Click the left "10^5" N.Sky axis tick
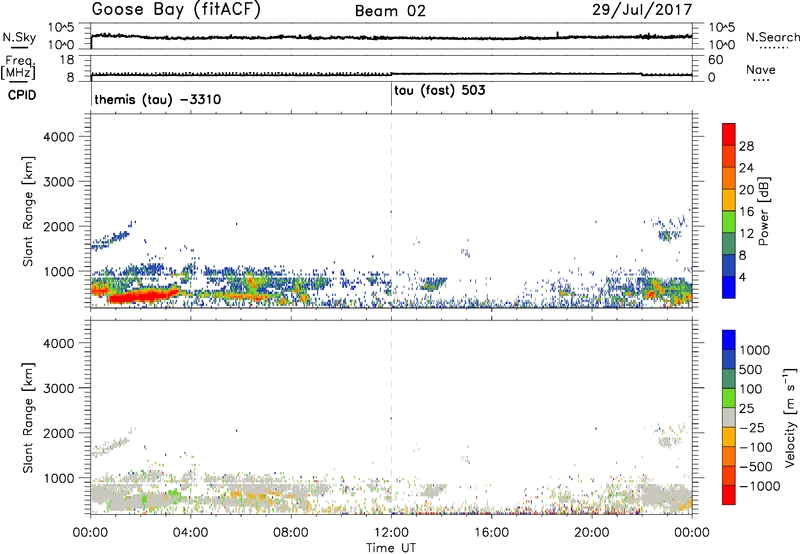This screenshot has width=800, height=554. (x=61, y=28)
